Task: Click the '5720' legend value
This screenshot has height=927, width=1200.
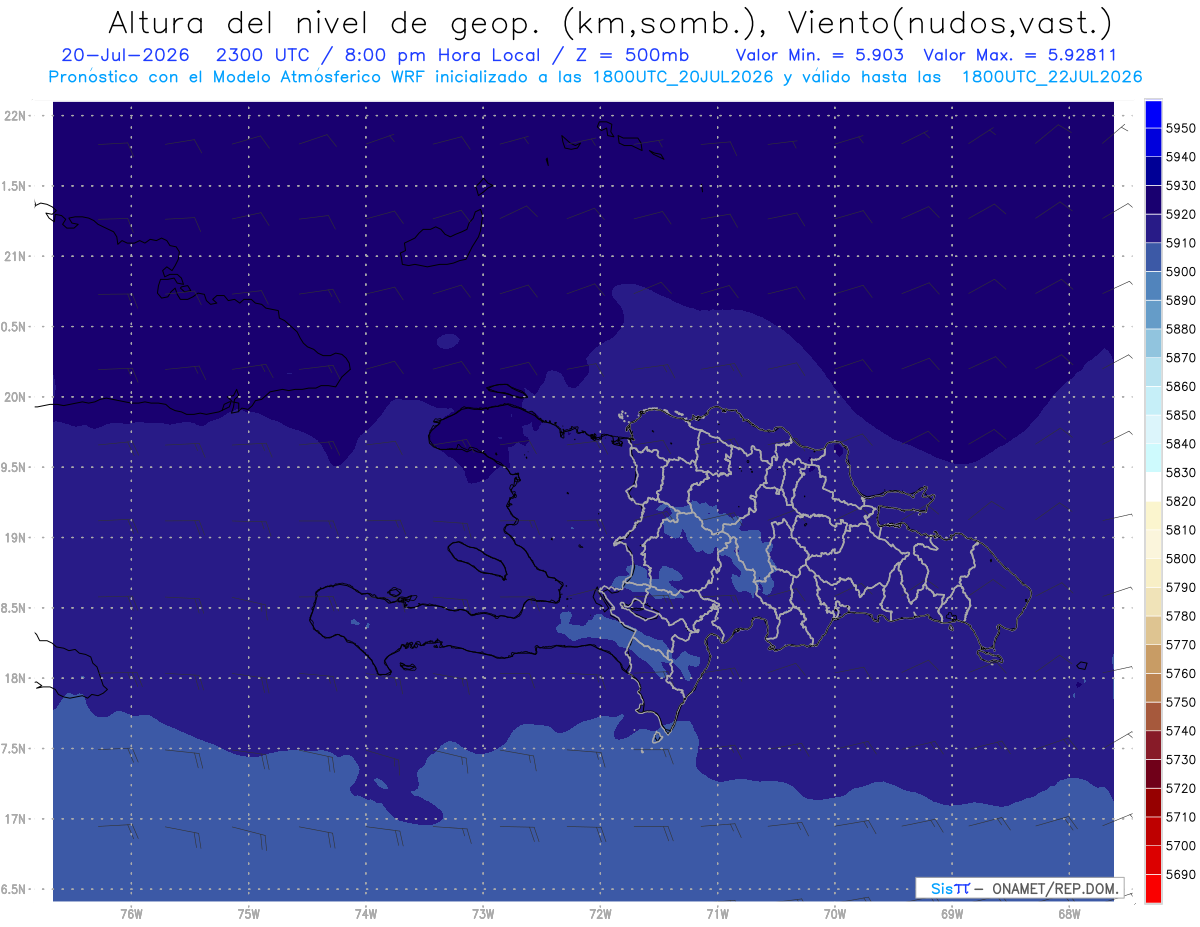Action: click(1181, 789)
